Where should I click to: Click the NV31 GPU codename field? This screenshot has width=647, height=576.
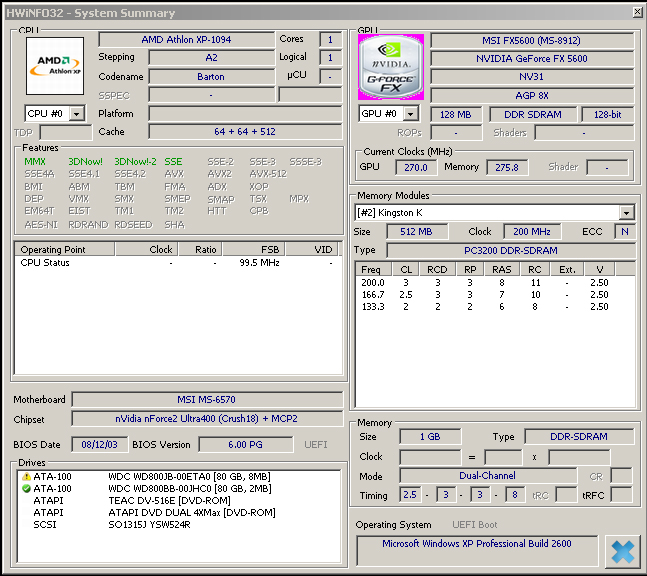[532, 77]
